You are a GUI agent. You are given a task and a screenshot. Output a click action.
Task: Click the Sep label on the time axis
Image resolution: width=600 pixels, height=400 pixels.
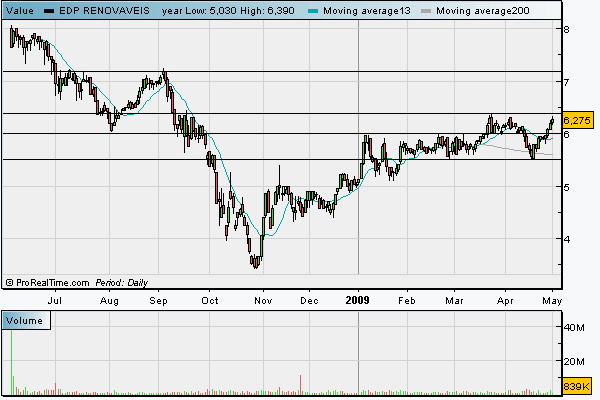pos(158,301)
